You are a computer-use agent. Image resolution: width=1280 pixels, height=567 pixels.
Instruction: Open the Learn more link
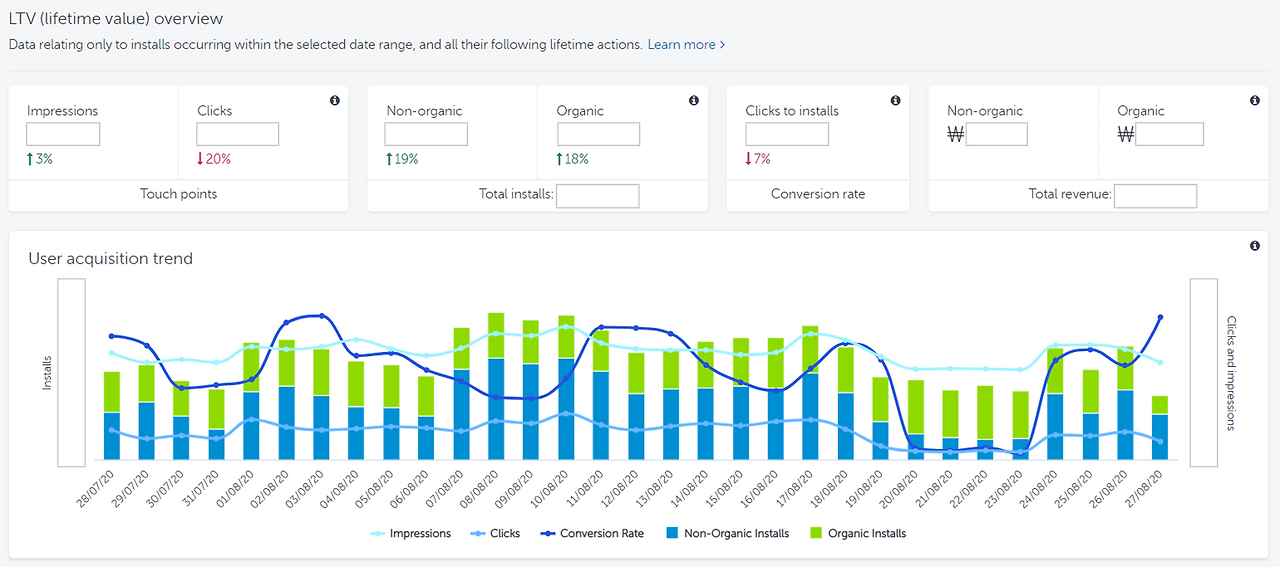(681, 45)
